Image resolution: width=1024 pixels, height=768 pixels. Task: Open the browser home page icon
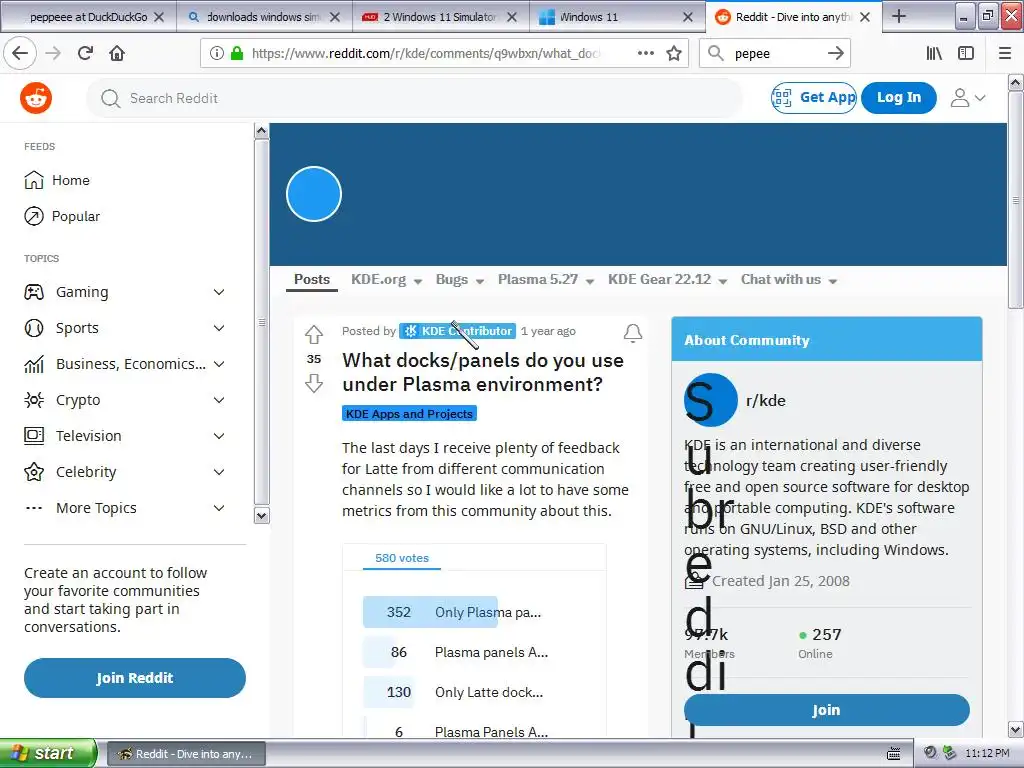[117, 53]
